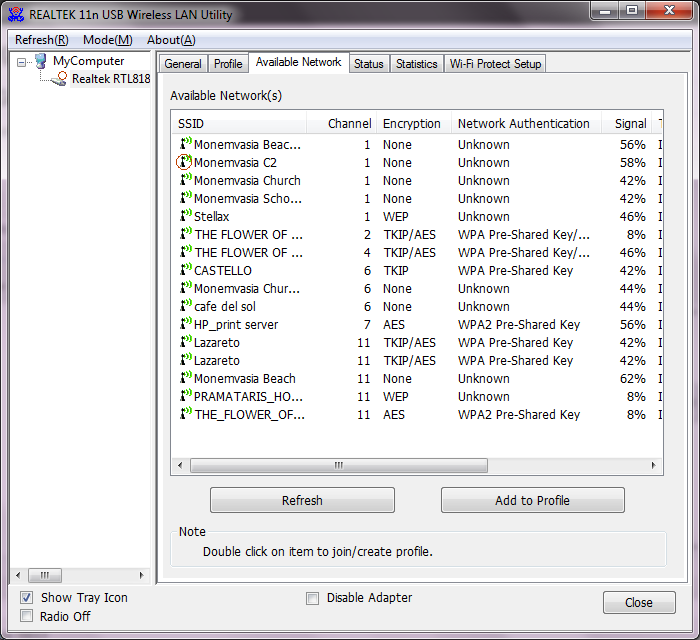Click the network icon beside cafe del sol
Screen dimensions: 700x640
click(185, 306)
